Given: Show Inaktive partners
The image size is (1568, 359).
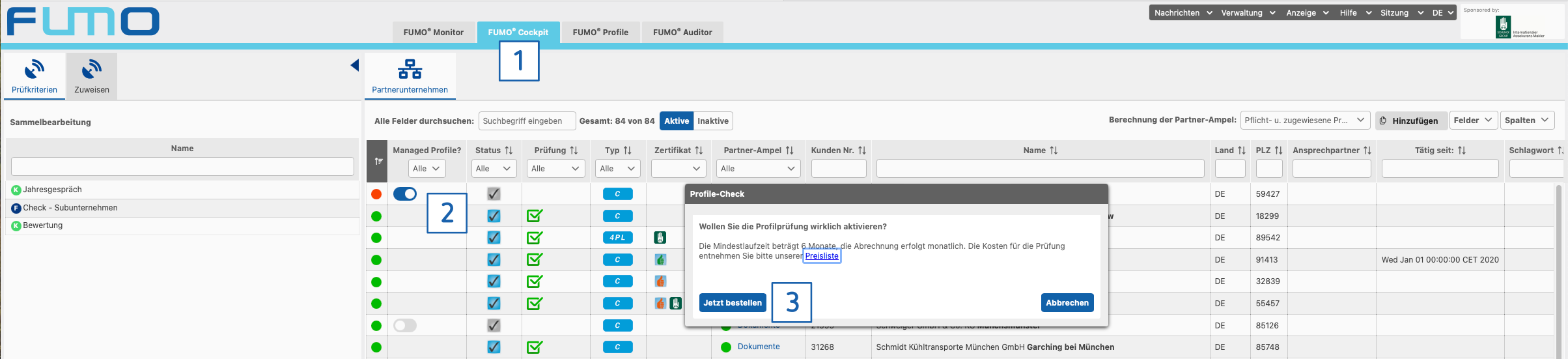Looking at the screenshot, I should click(x=713, y=121).
